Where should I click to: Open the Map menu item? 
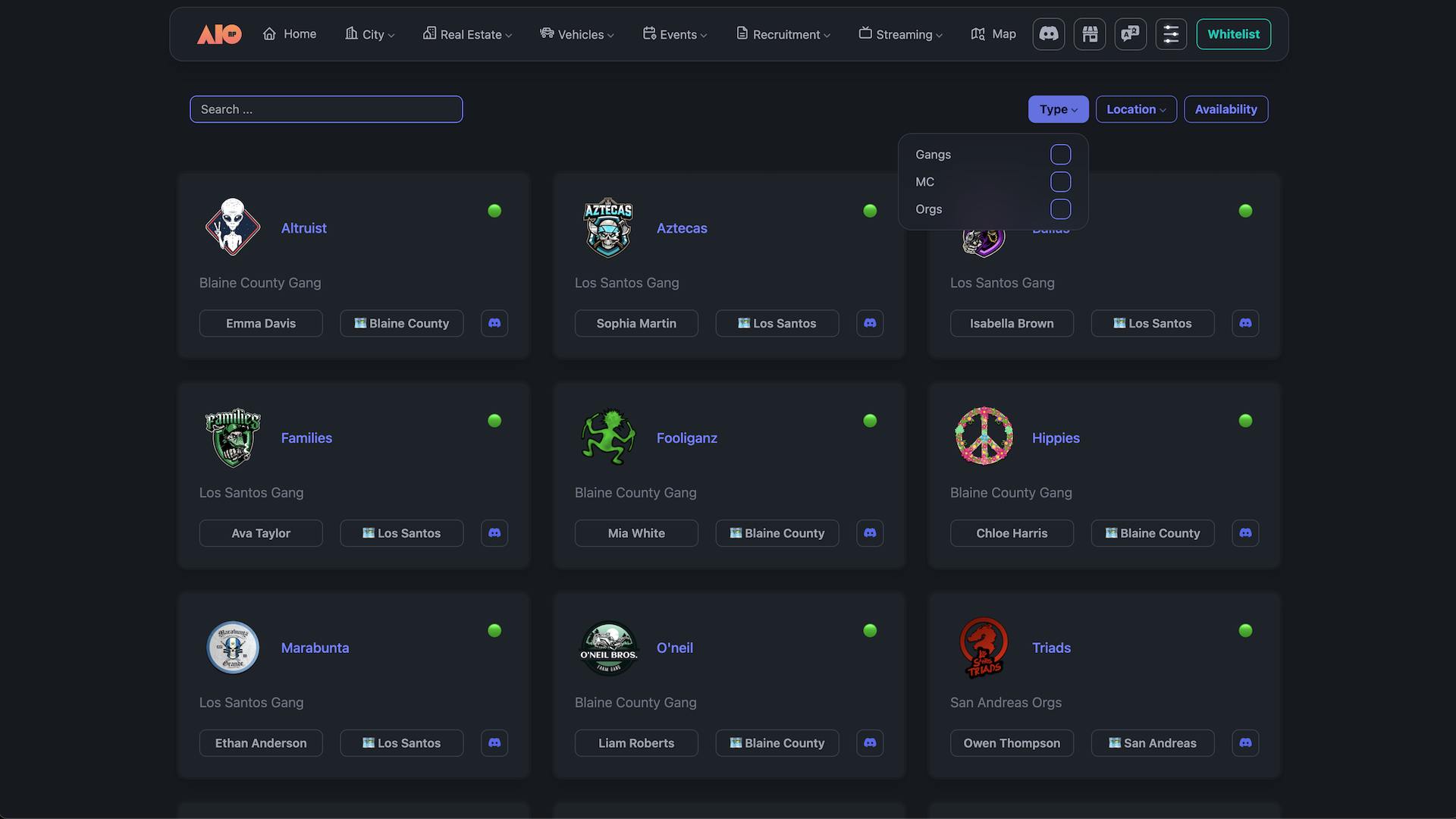(x=993, y=34)
